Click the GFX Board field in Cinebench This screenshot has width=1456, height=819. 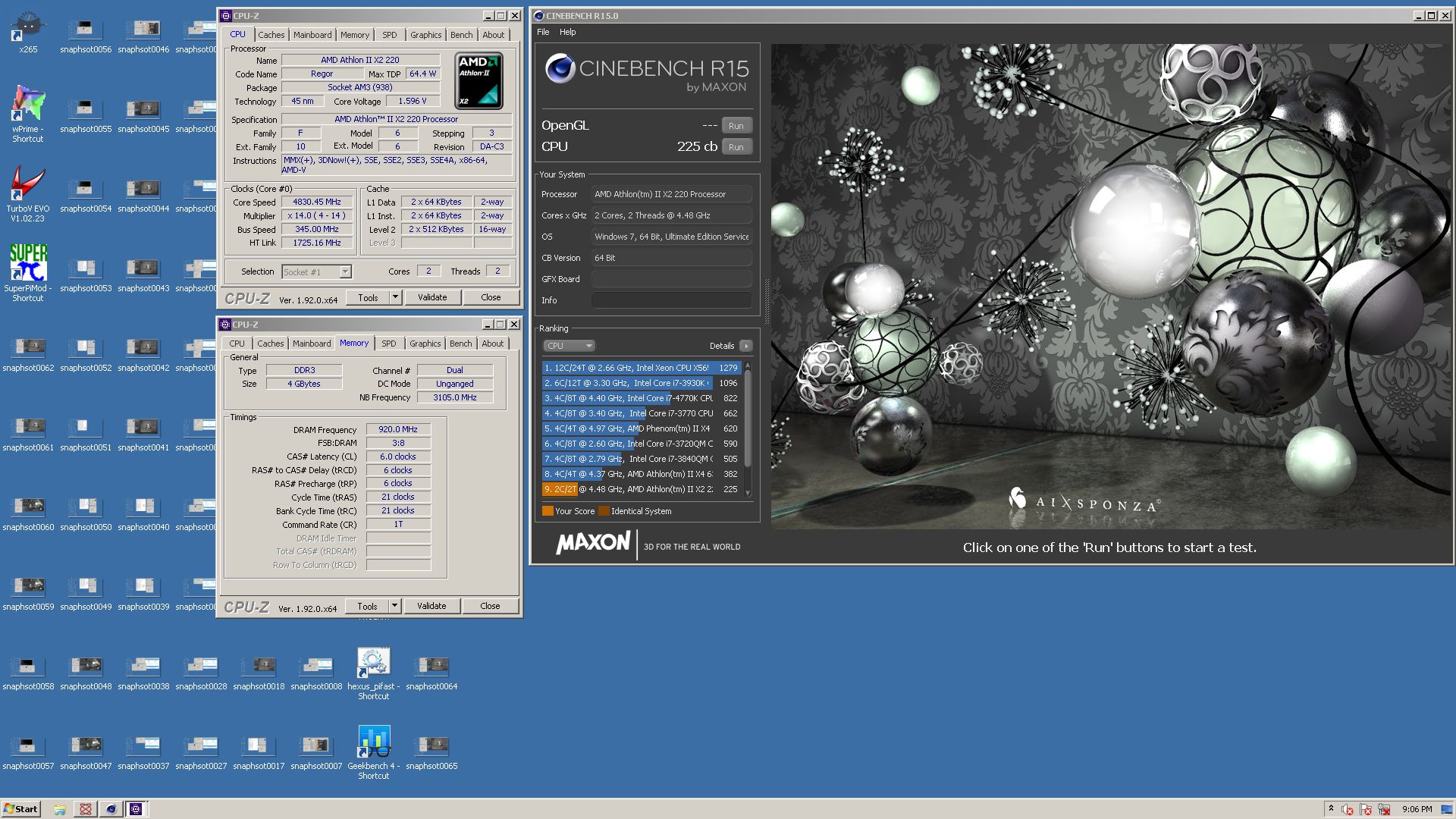point(671,279)
